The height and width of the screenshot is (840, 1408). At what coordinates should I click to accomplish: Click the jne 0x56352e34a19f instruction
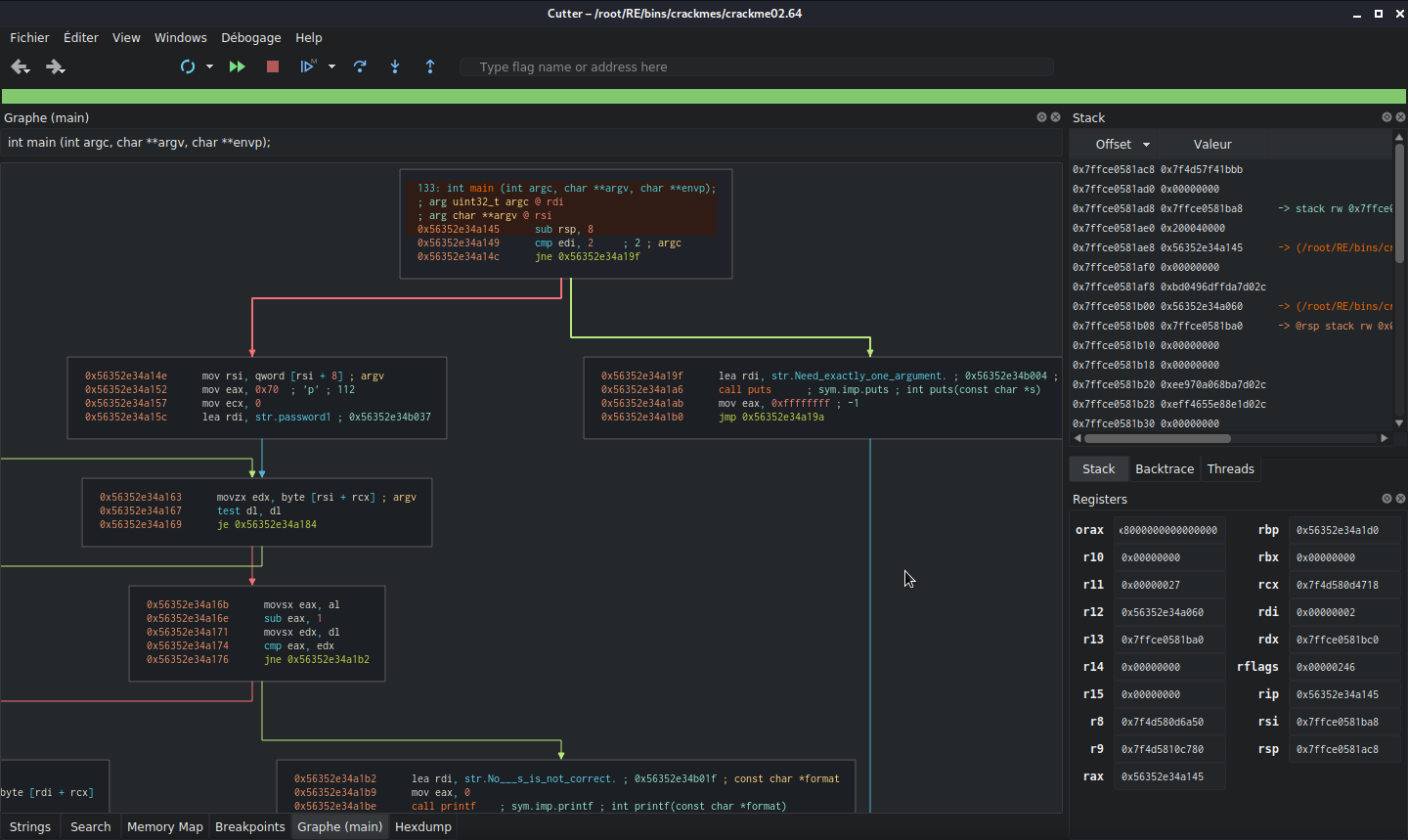587,256
